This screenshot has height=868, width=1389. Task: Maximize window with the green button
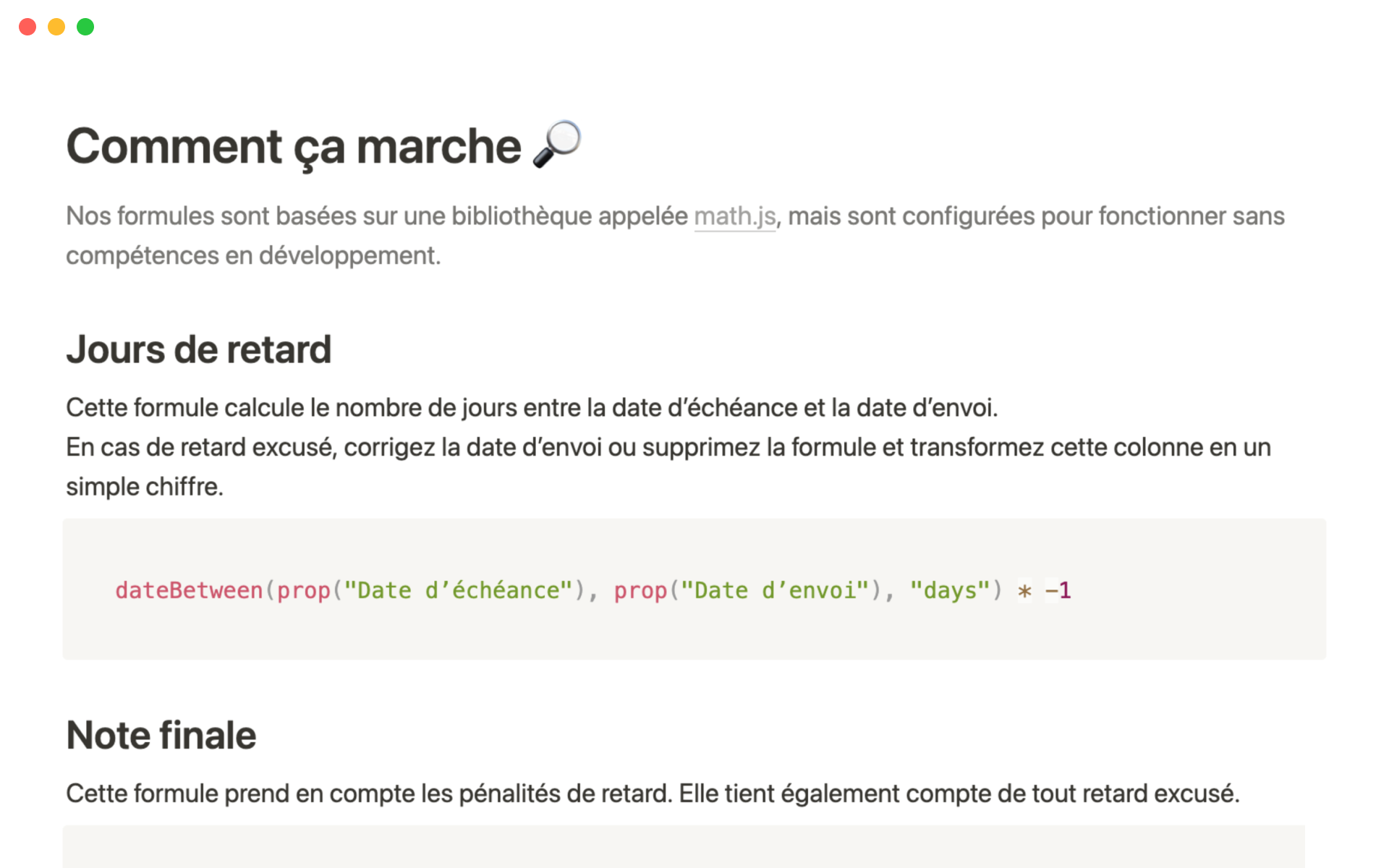85,27
